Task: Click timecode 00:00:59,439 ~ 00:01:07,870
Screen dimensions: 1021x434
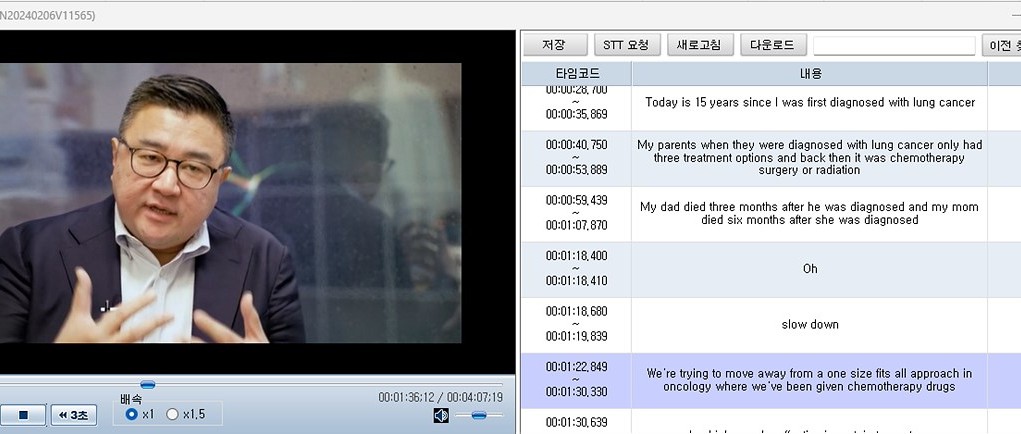Action: [x=576, y=213]
